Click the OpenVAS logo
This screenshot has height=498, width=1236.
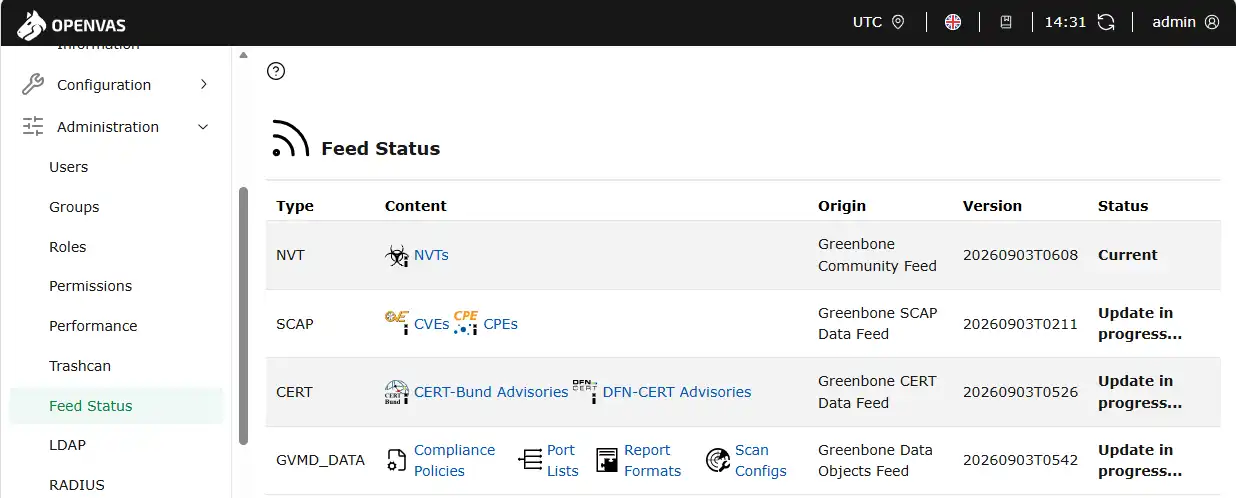click(x=71, y=23)
